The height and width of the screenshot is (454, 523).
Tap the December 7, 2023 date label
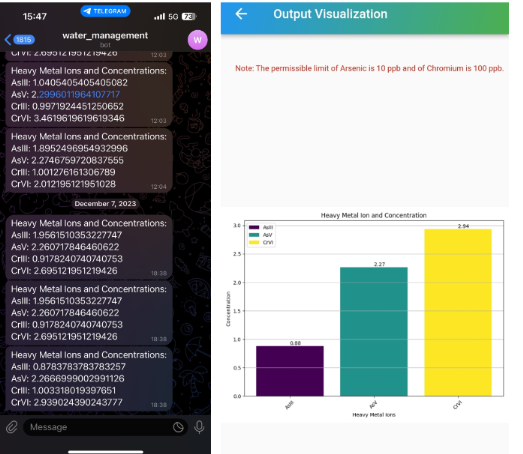click(105, 203)
